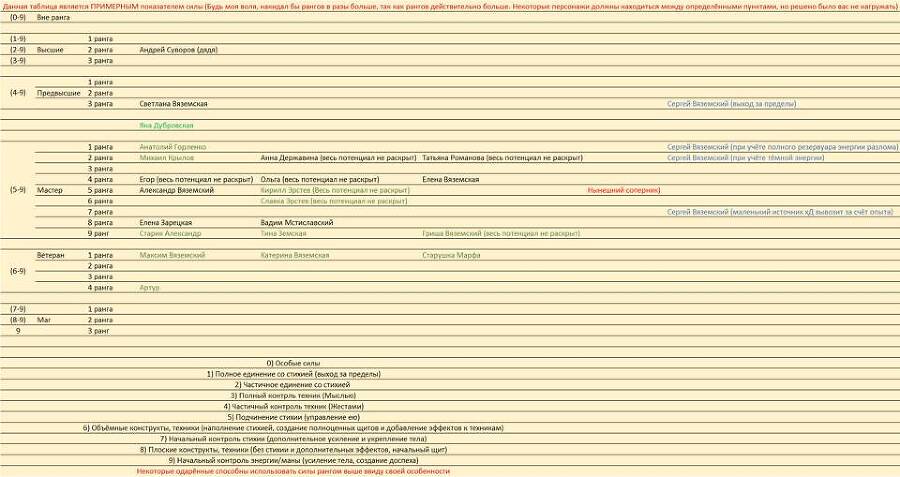Click the "Вадим Мстиславский" cell
This screenshot has width=900, height=477.
point(296,222)
